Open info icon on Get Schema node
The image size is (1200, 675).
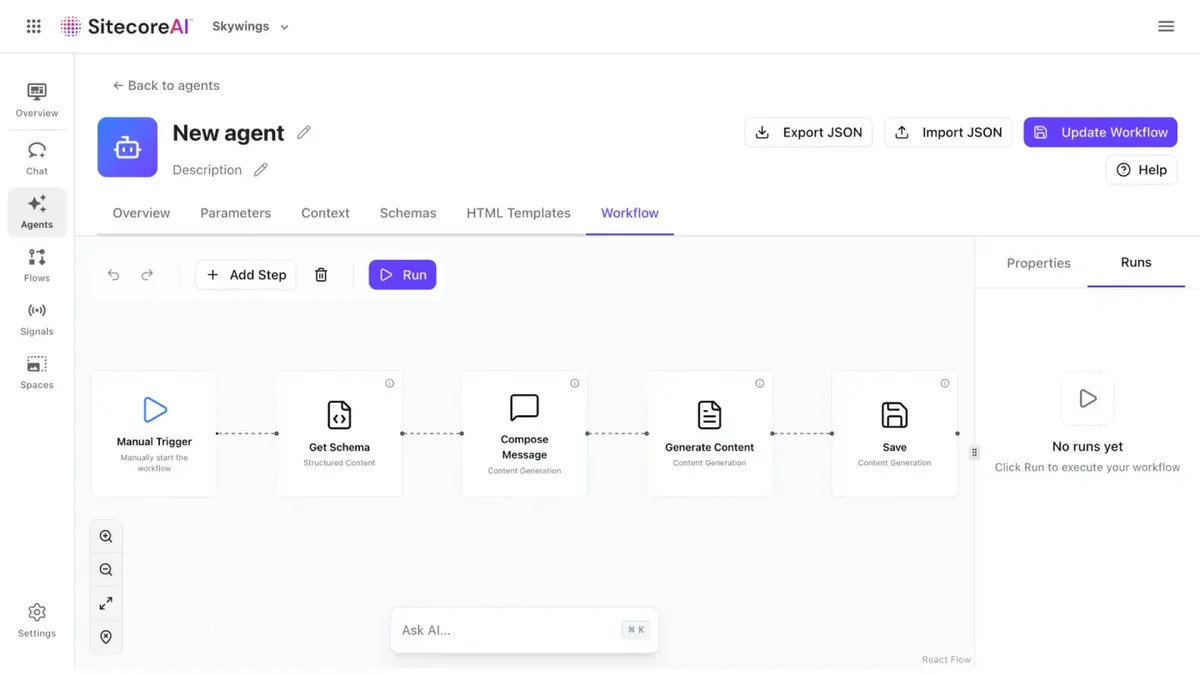390,383
